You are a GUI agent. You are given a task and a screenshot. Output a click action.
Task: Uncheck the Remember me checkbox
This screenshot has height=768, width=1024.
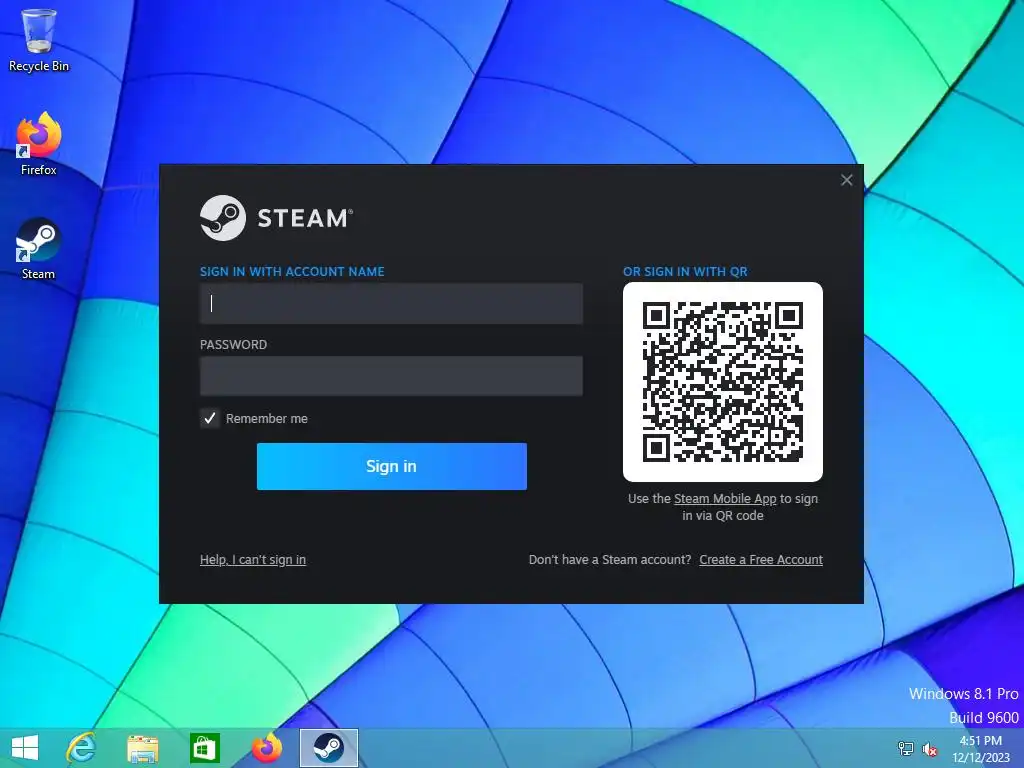[x=210, y=418]
